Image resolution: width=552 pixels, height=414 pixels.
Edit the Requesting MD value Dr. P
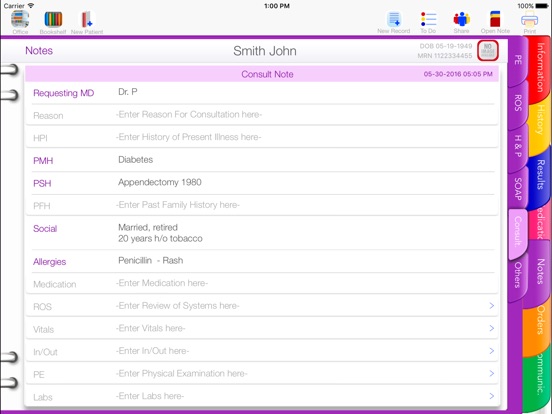128,92
